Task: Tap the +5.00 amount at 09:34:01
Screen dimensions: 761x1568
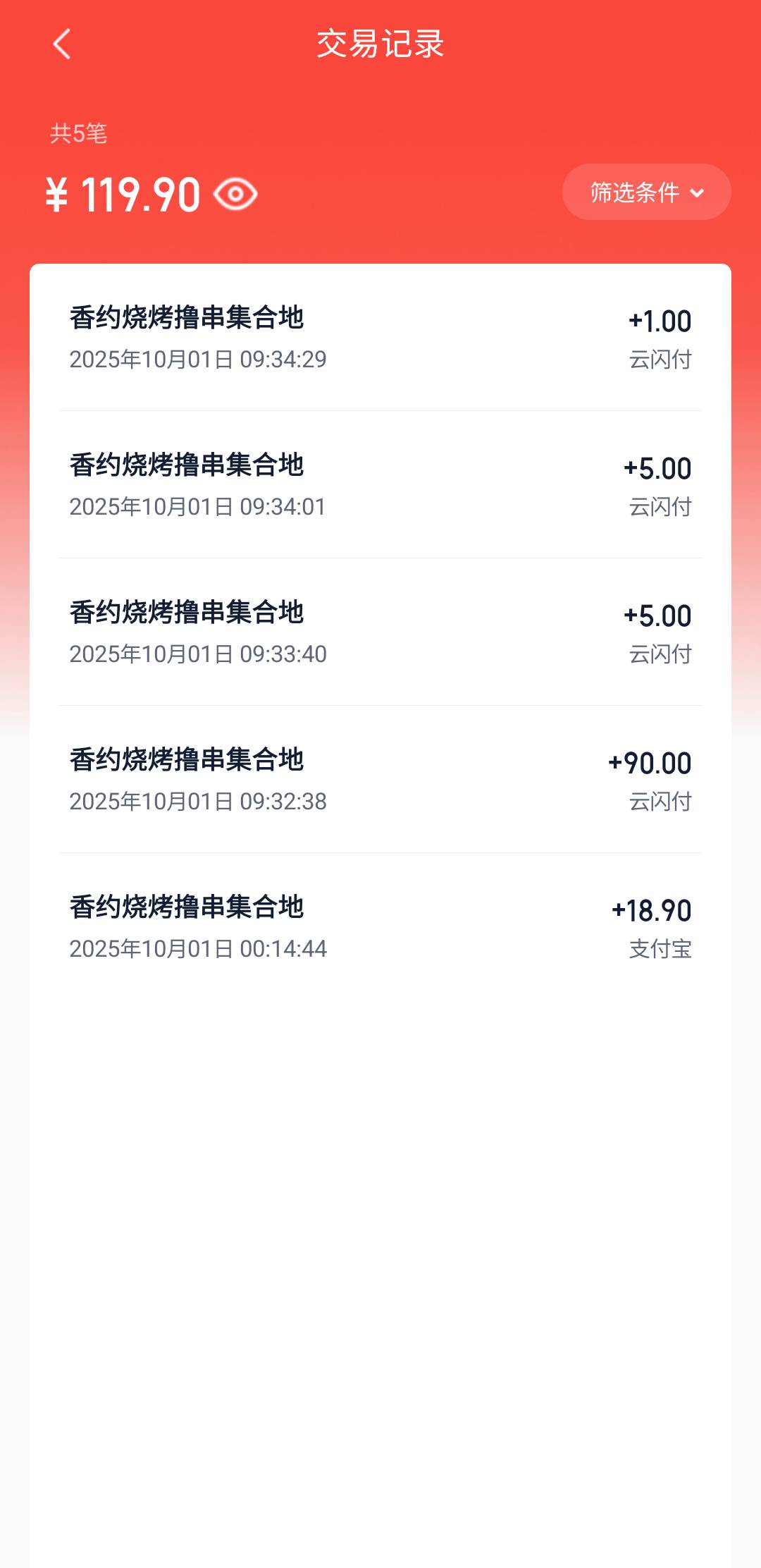Action: tap(657, 469)
